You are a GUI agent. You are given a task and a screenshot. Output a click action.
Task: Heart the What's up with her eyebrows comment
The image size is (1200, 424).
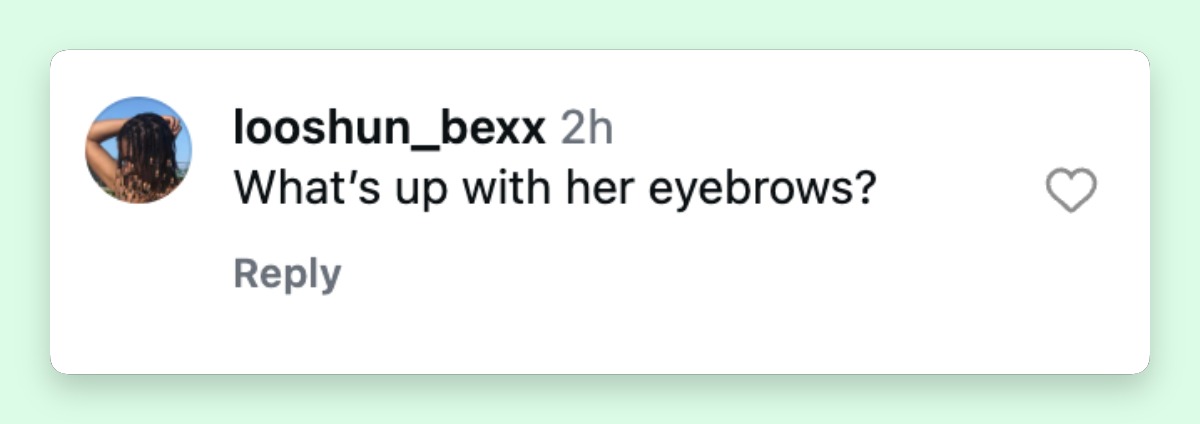point(1071,190)
